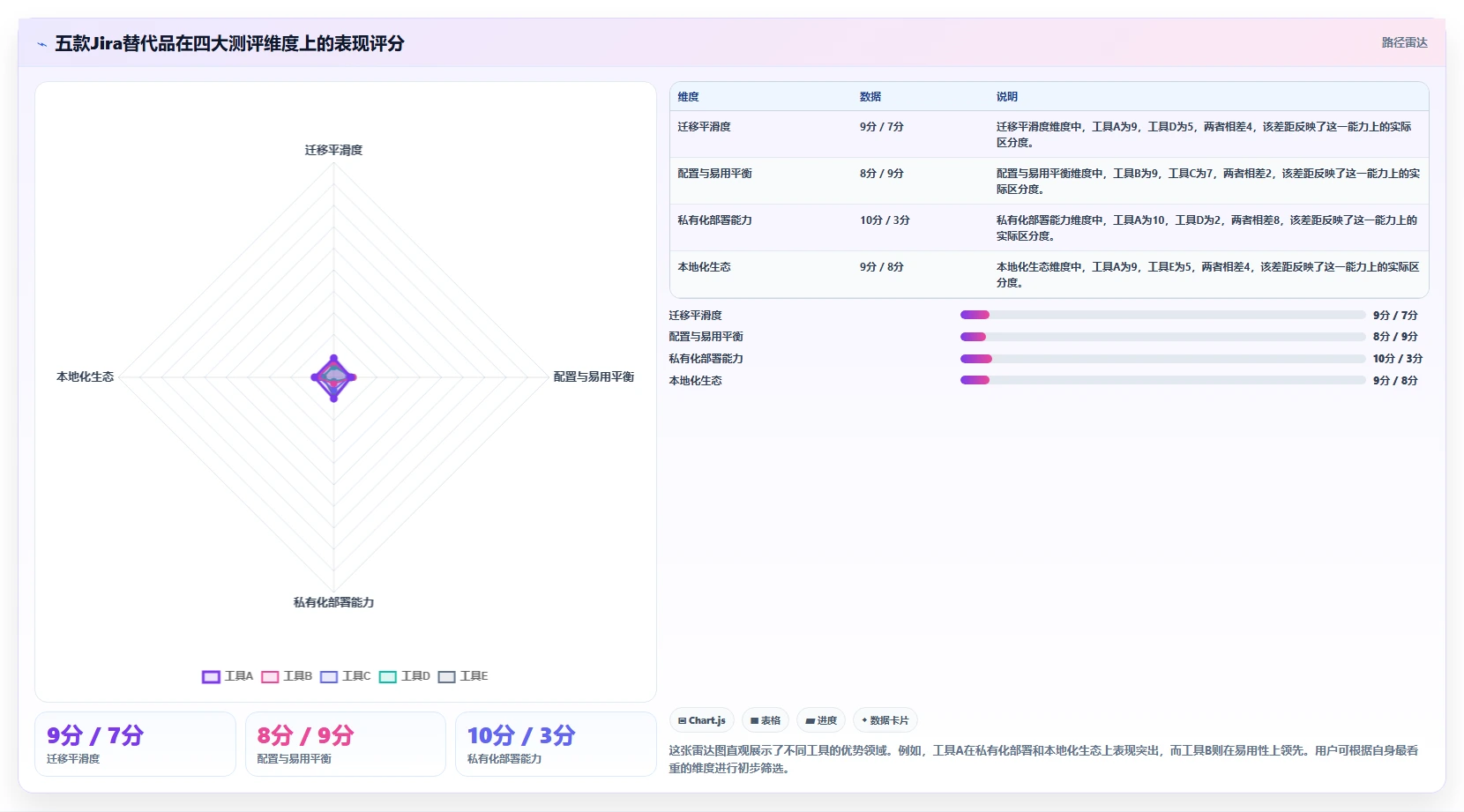Select the Chart.js tag chip

pyautogui.click(x=702, y=720)
